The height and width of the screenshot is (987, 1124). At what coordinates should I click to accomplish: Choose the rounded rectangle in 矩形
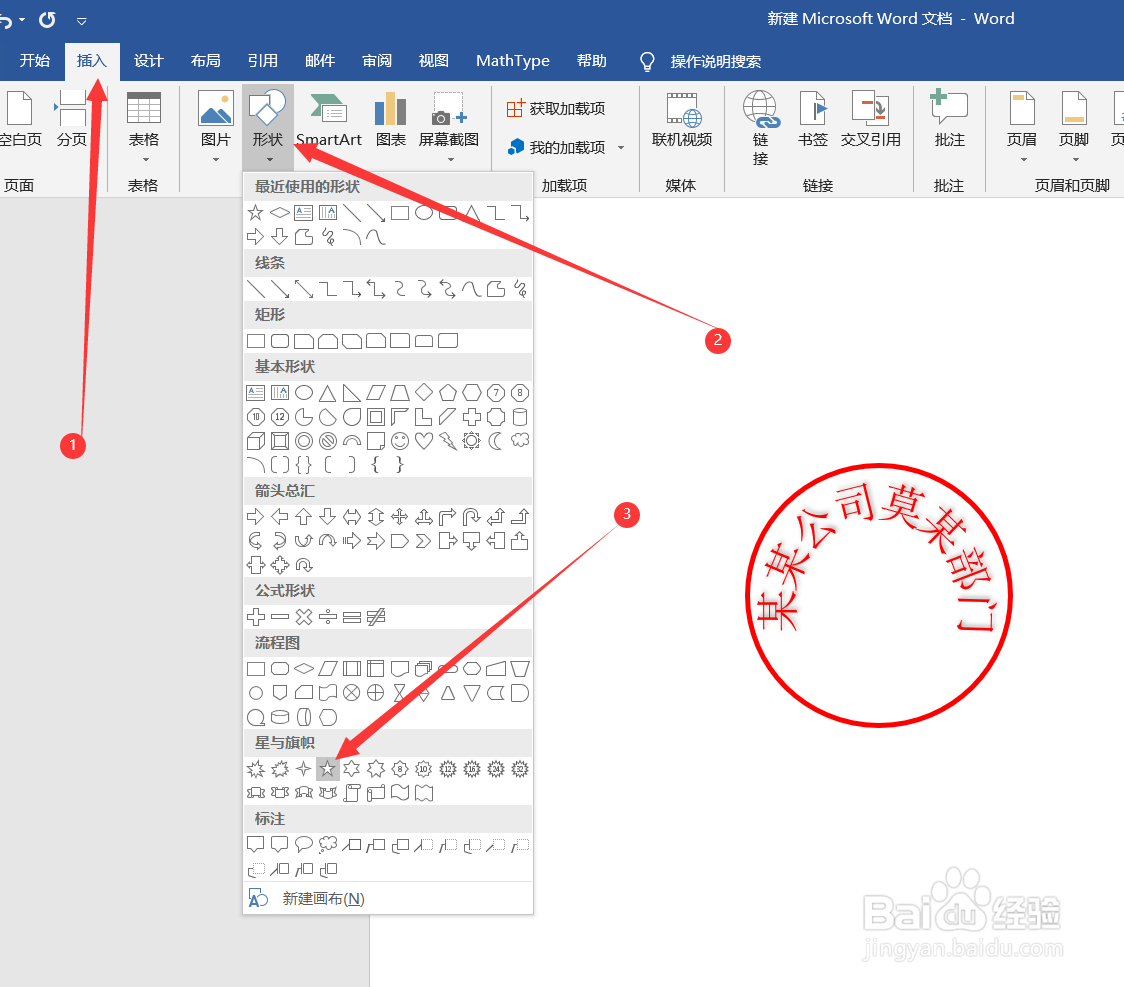coord(280,340)
